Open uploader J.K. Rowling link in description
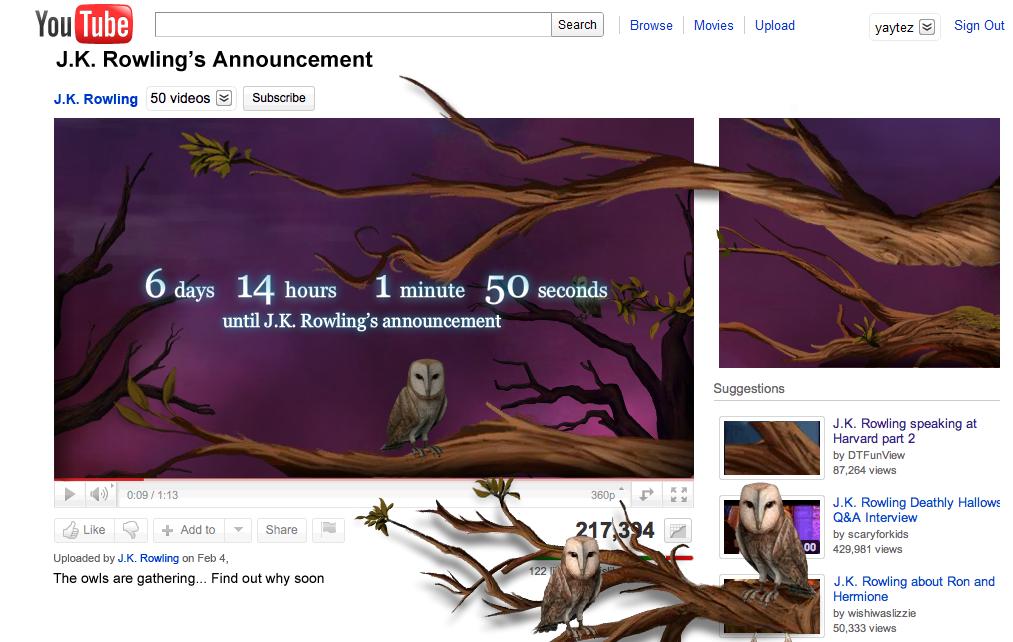The image size is (1013, 642). point(148,558)
